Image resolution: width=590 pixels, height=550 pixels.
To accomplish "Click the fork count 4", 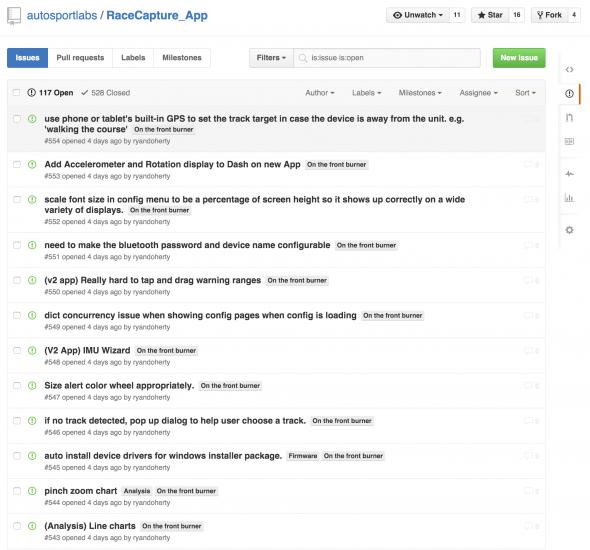I will point(574,15).
